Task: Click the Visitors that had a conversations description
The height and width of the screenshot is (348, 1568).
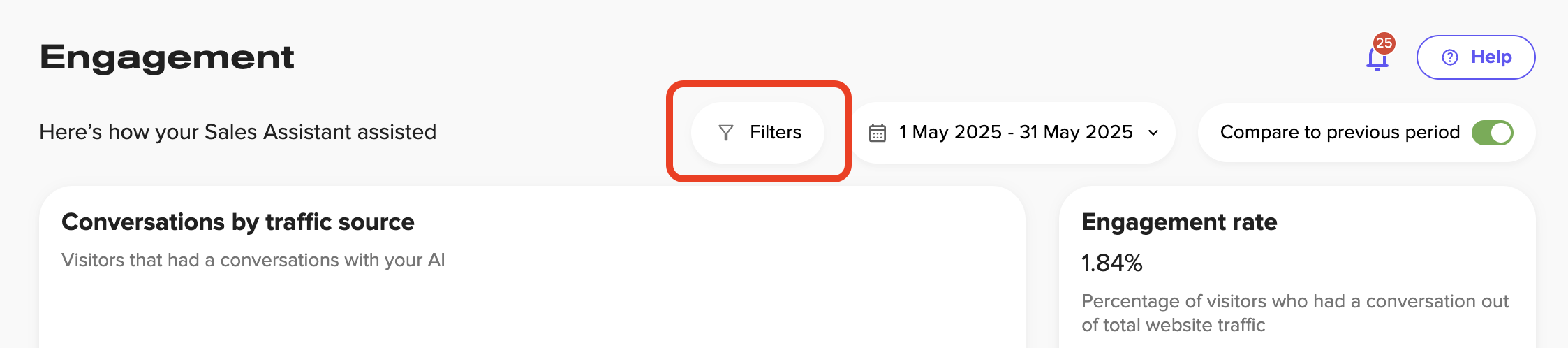Action: [253, 260]
